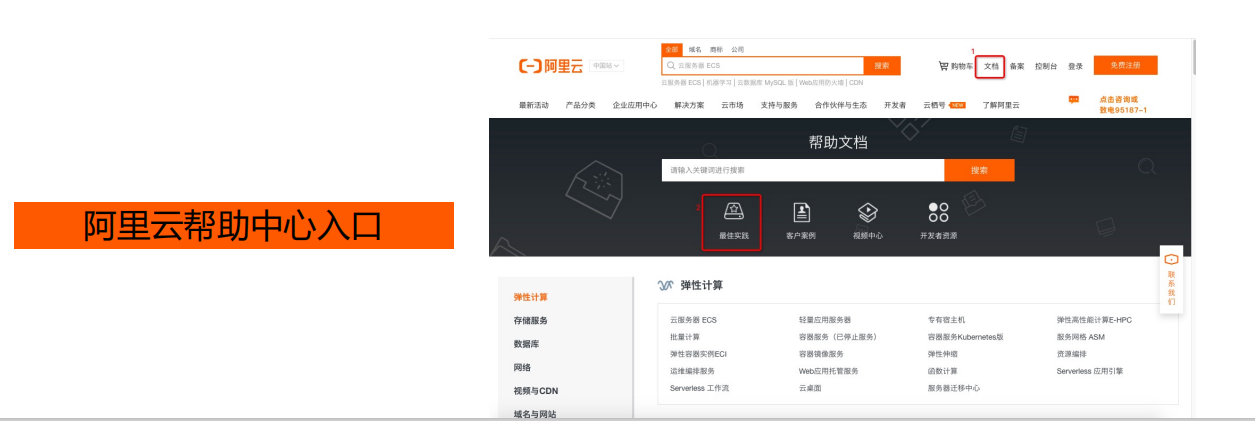The width and height of the screenshot is (1255, 421).
Task: Open the 企业应用中心 menu
Action: pyautogui.click(x=635, y=105)
